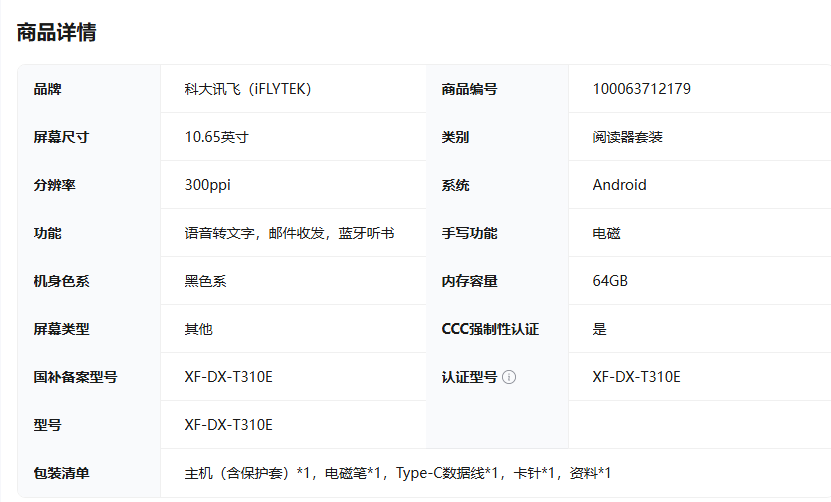
Task: Click the 包装清单 label
Action: point(61,473)
